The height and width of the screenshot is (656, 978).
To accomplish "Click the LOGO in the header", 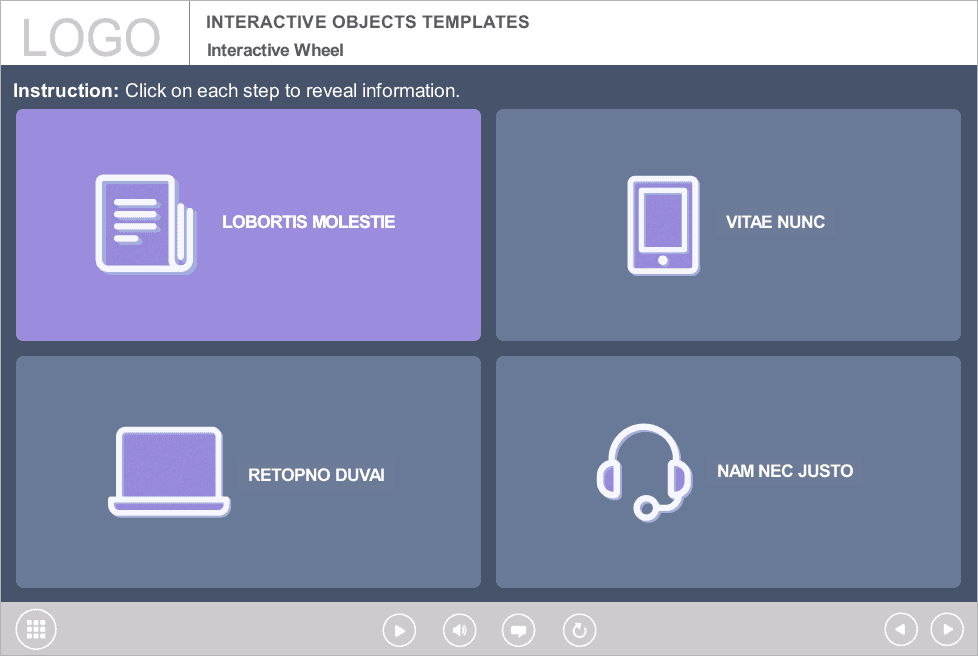I will tap(91, 37).
